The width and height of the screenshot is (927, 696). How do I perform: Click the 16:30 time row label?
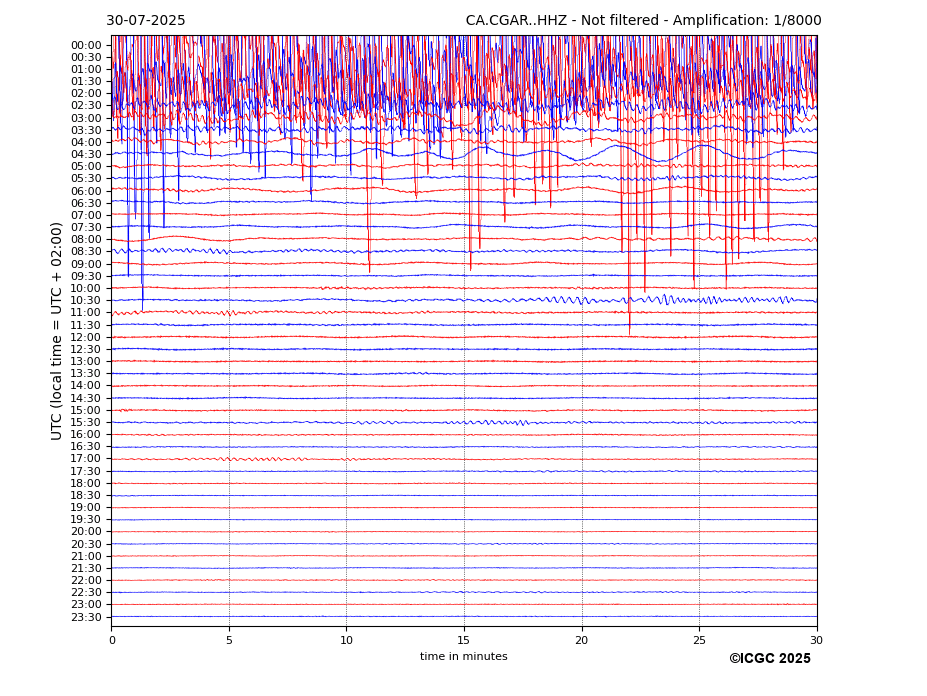pos(86,447)
